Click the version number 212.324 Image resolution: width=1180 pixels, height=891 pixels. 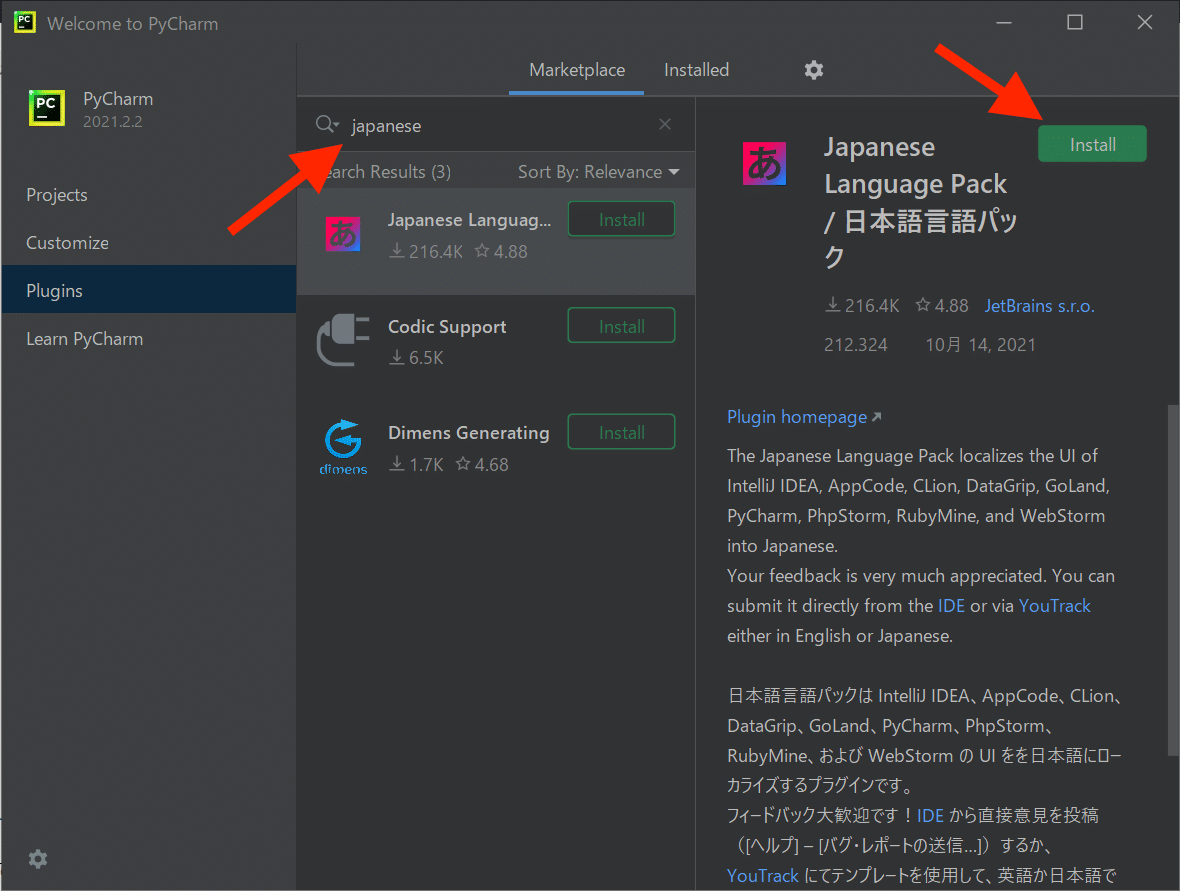pos(856,345)
